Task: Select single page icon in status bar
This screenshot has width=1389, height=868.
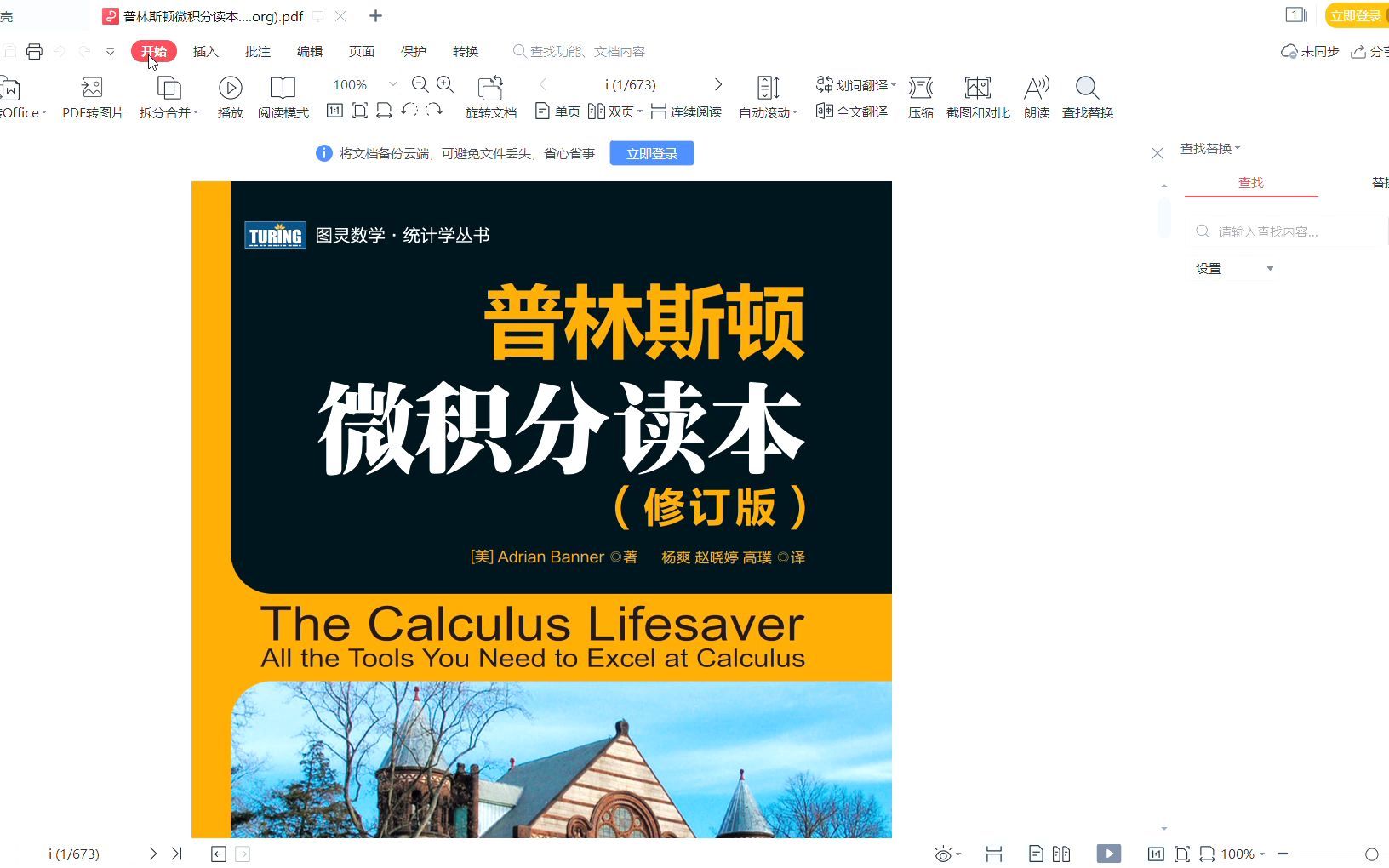Action: [x=1036, y=854]
